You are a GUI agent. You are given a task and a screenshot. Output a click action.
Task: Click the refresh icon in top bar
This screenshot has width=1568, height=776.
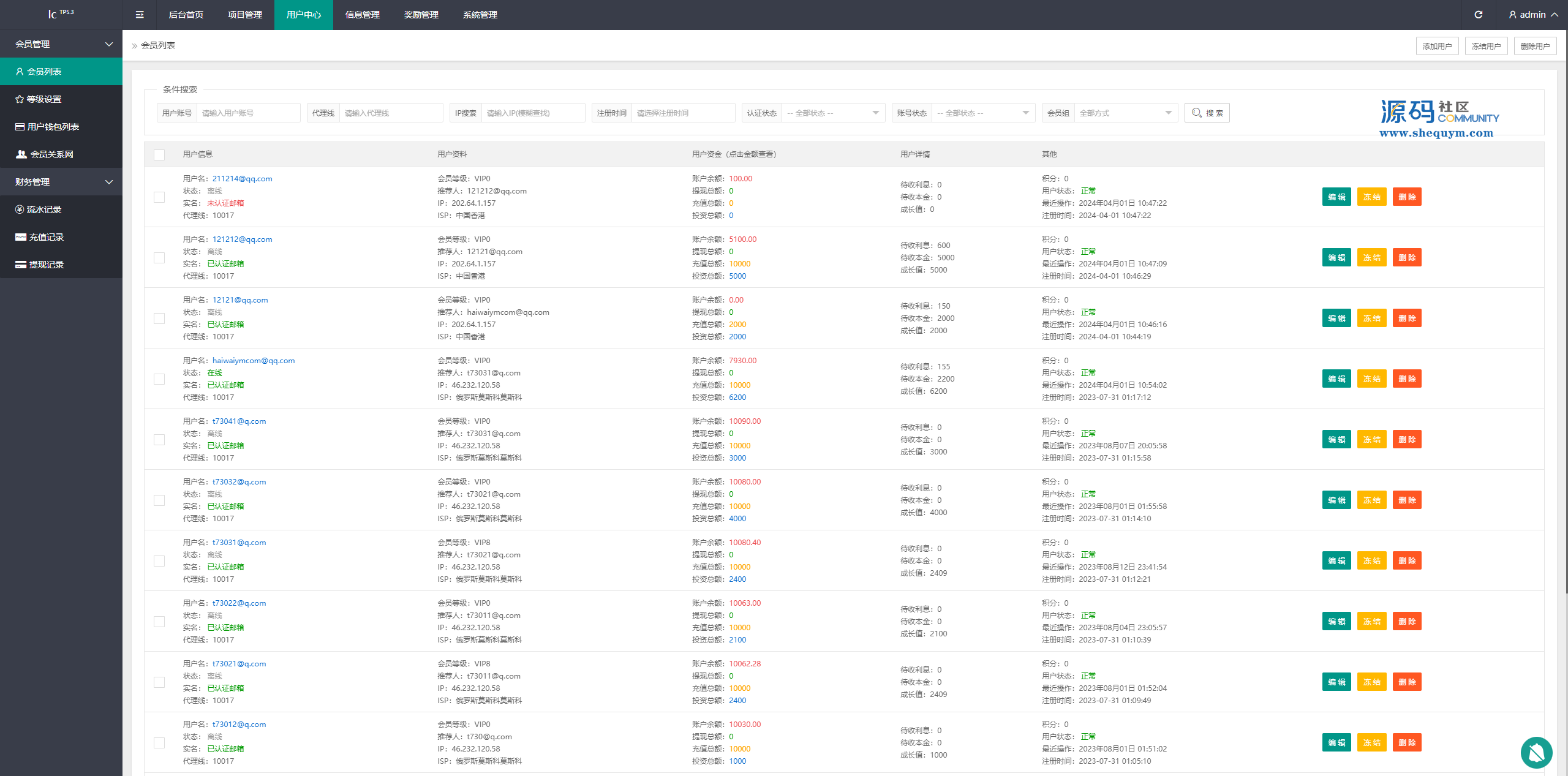point(1479,15)
